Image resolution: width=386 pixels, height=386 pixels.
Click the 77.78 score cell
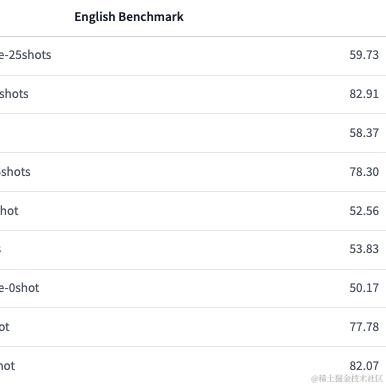(x=364, y=327)
